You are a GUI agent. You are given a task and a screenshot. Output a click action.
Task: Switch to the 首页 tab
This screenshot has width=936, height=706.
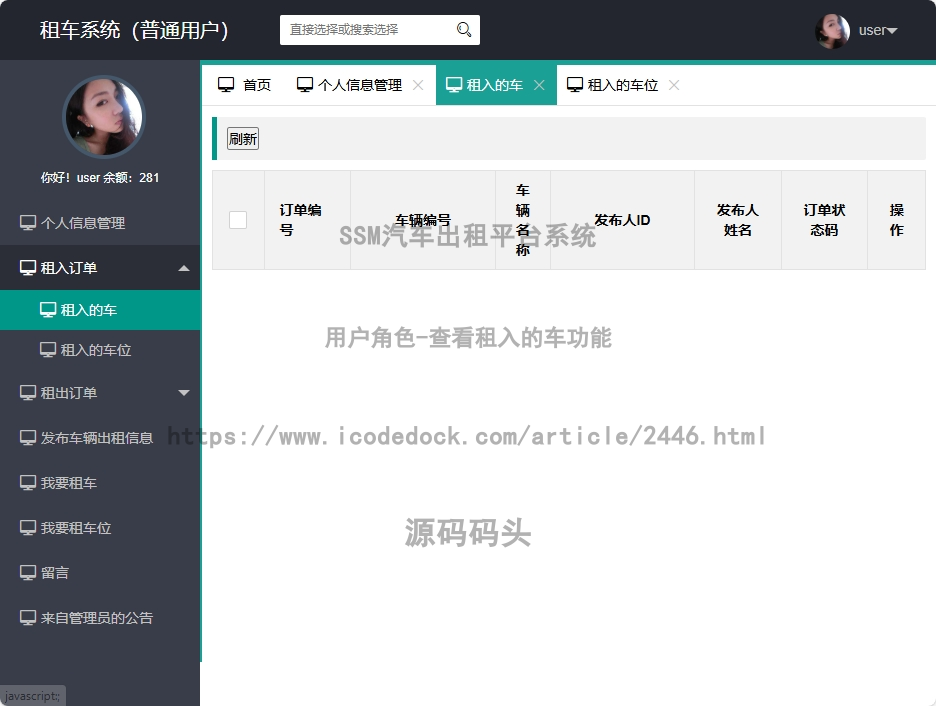point(244,85)
